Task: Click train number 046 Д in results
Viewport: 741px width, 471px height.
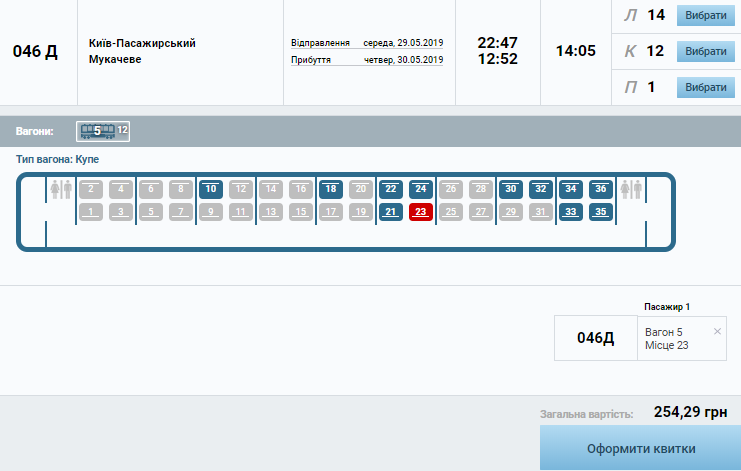Action: 35,52
